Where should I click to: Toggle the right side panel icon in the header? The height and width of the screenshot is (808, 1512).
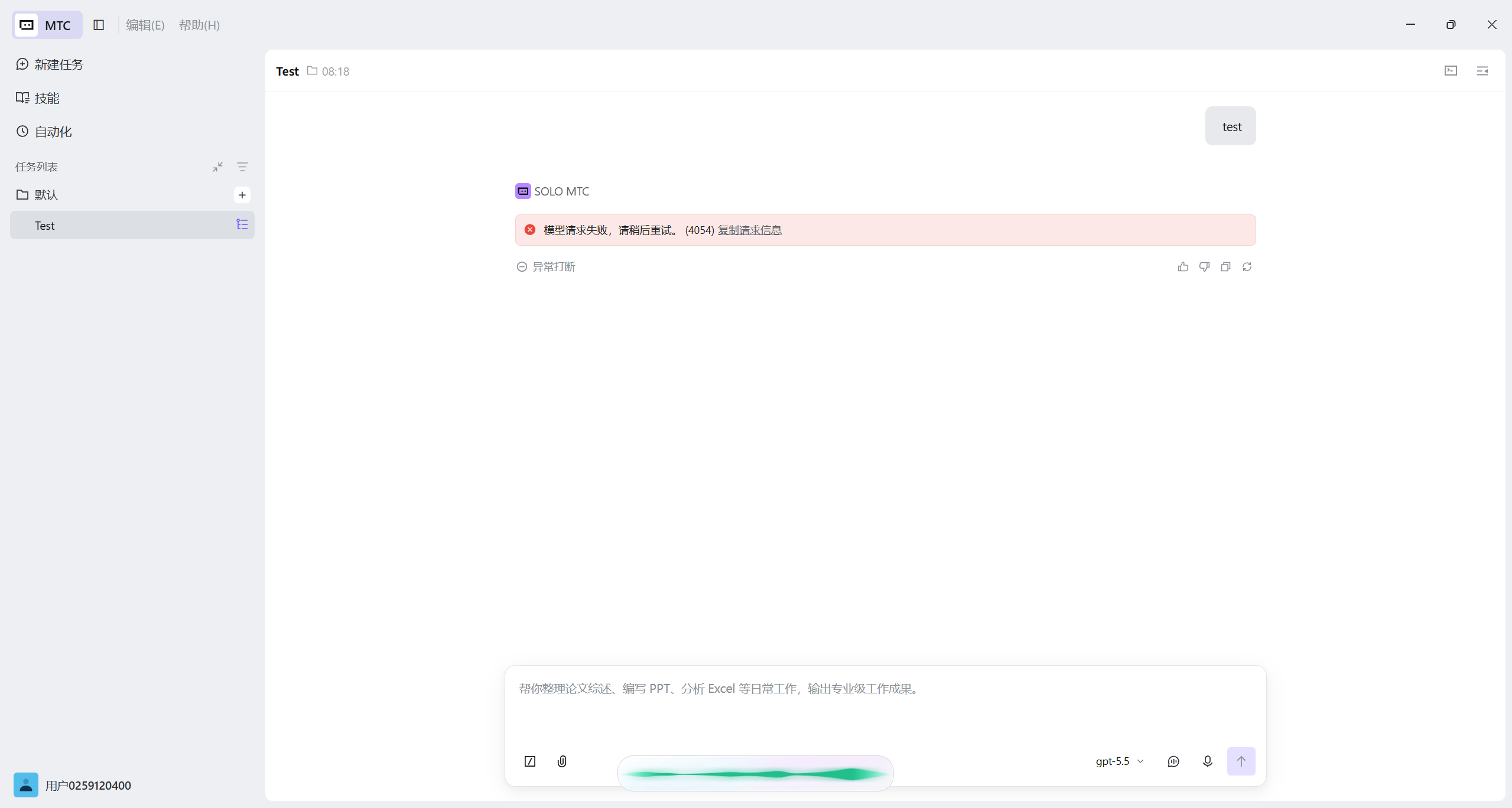pyautogui.click(x=1482, y=71)
